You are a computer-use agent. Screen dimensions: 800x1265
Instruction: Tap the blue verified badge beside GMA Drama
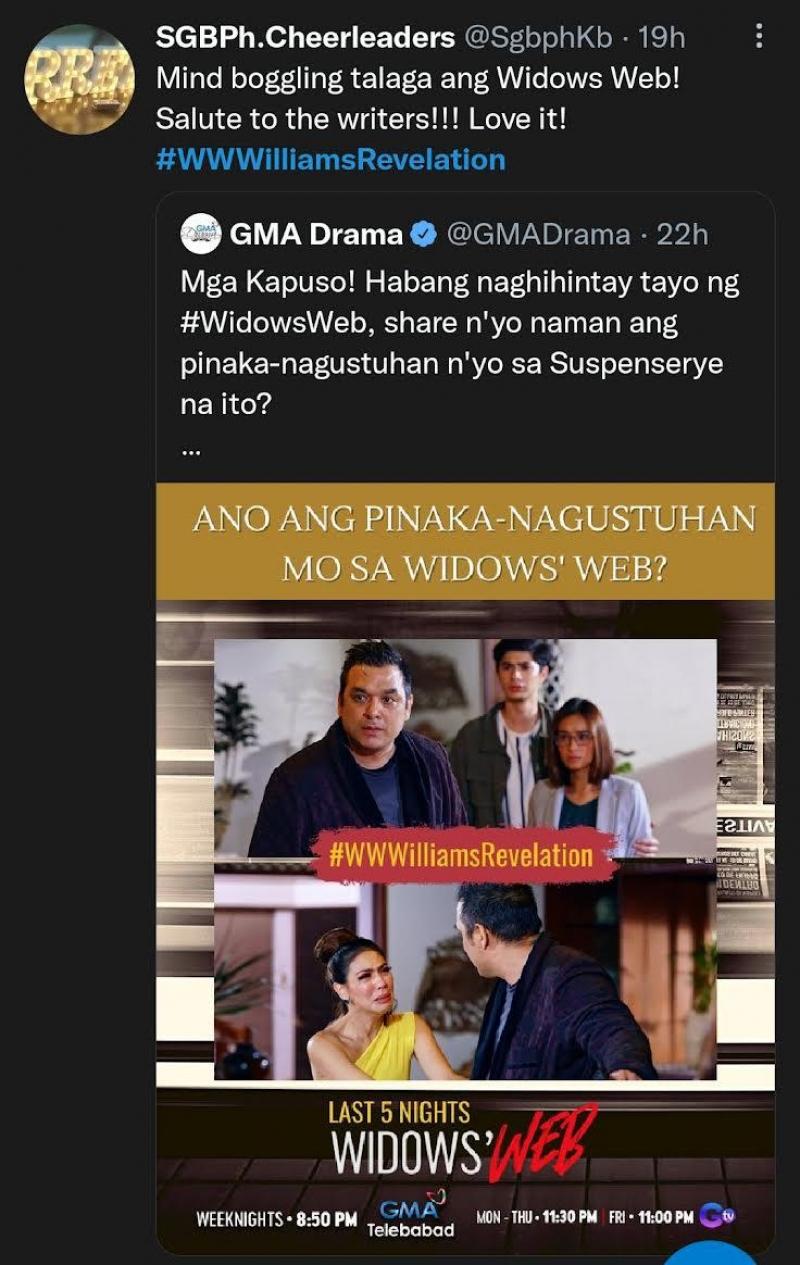point(424,236)
